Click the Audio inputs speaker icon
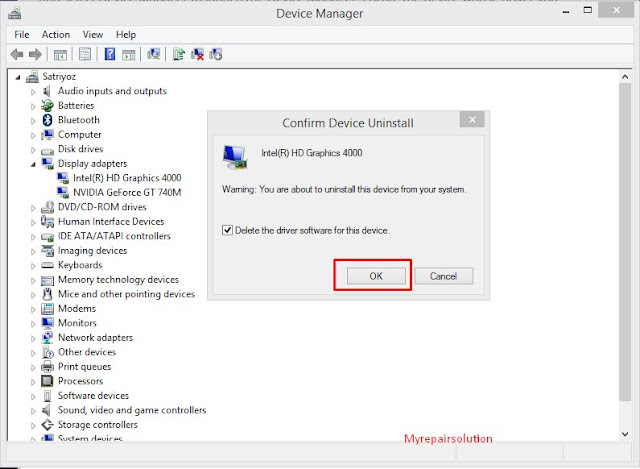The height and width of the screenshot is (469, 640). 47,91
